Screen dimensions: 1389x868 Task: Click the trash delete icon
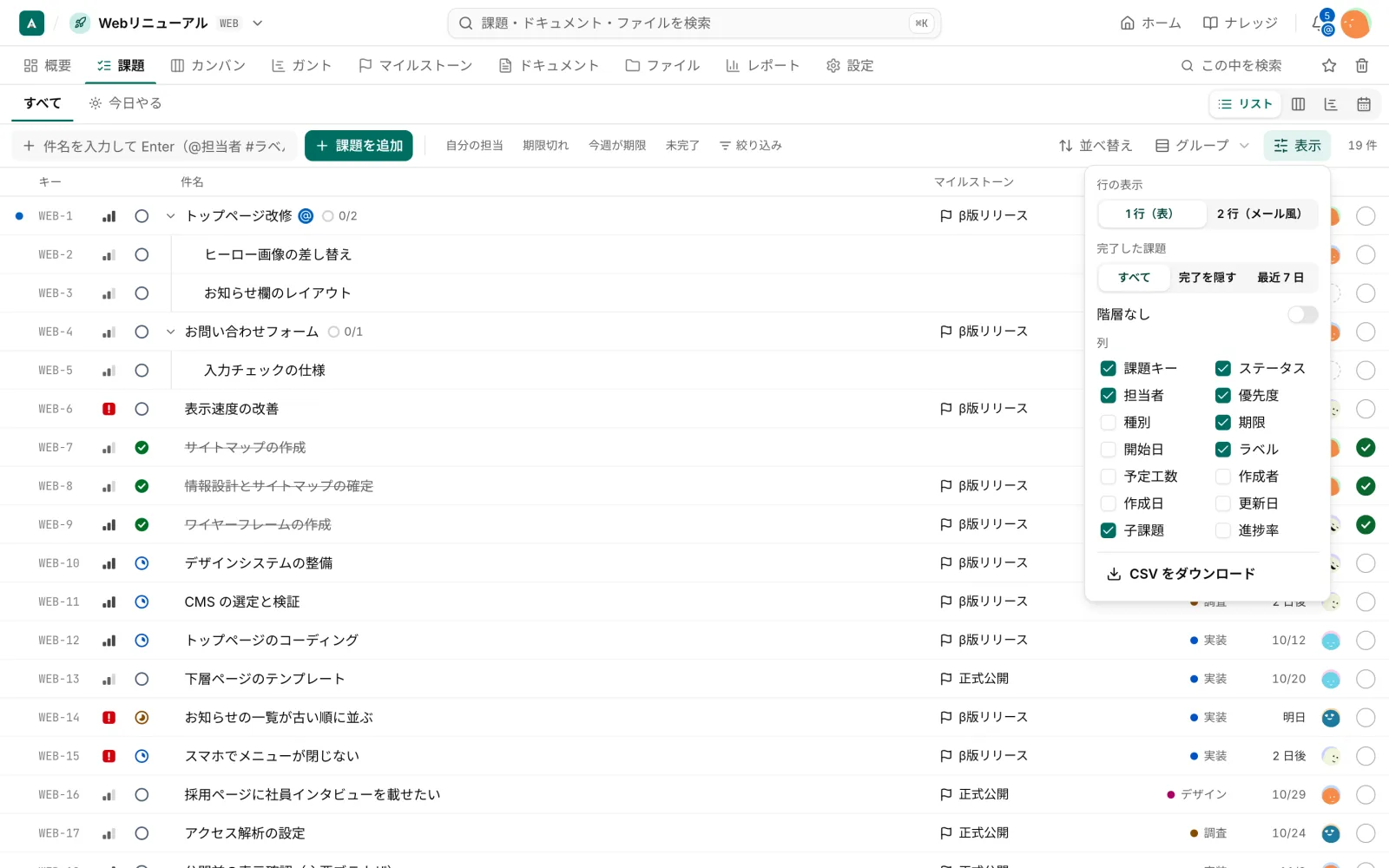point(1362,65)
